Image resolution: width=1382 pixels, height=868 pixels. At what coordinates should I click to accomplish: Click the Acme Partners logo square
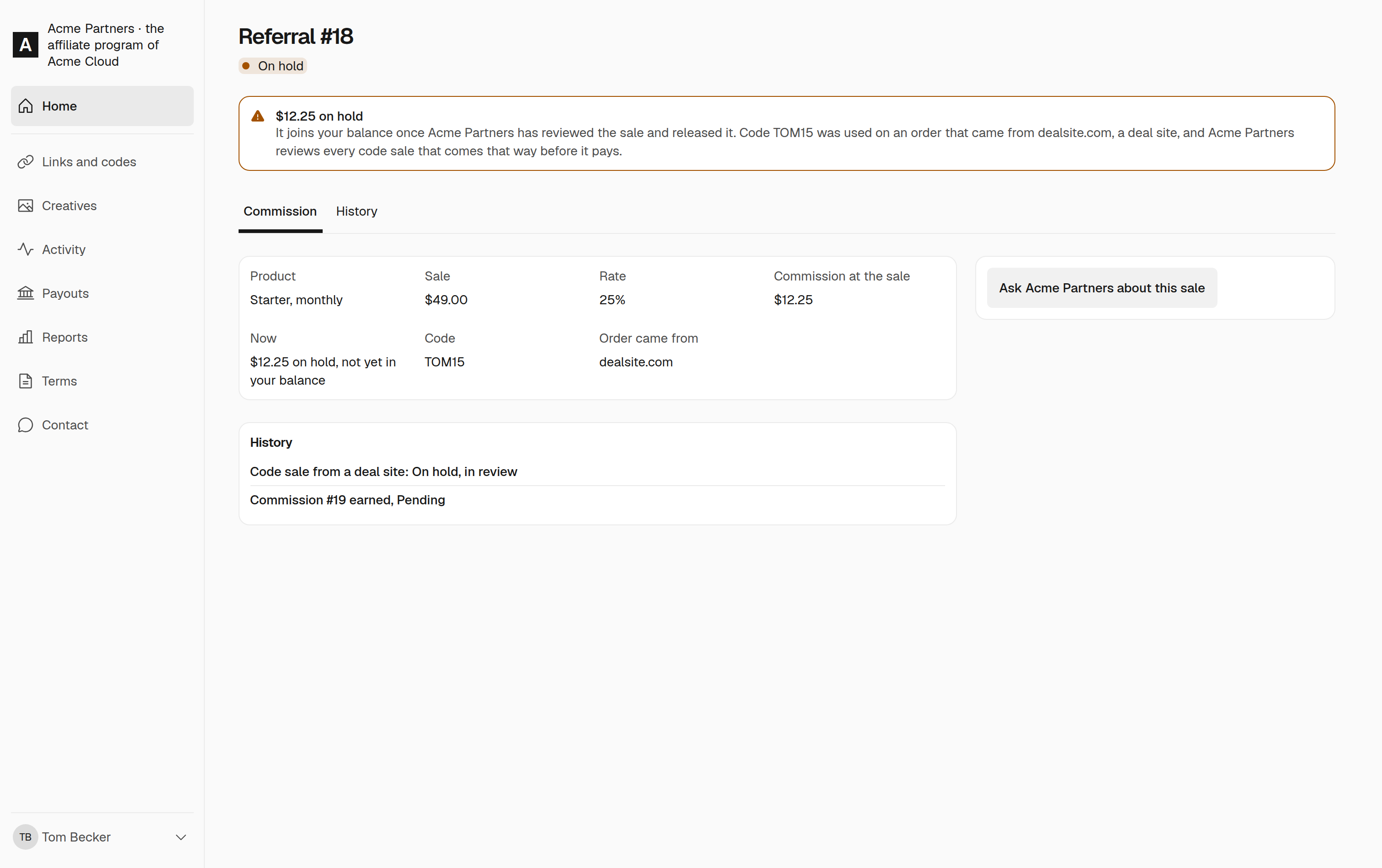point(25,45)
